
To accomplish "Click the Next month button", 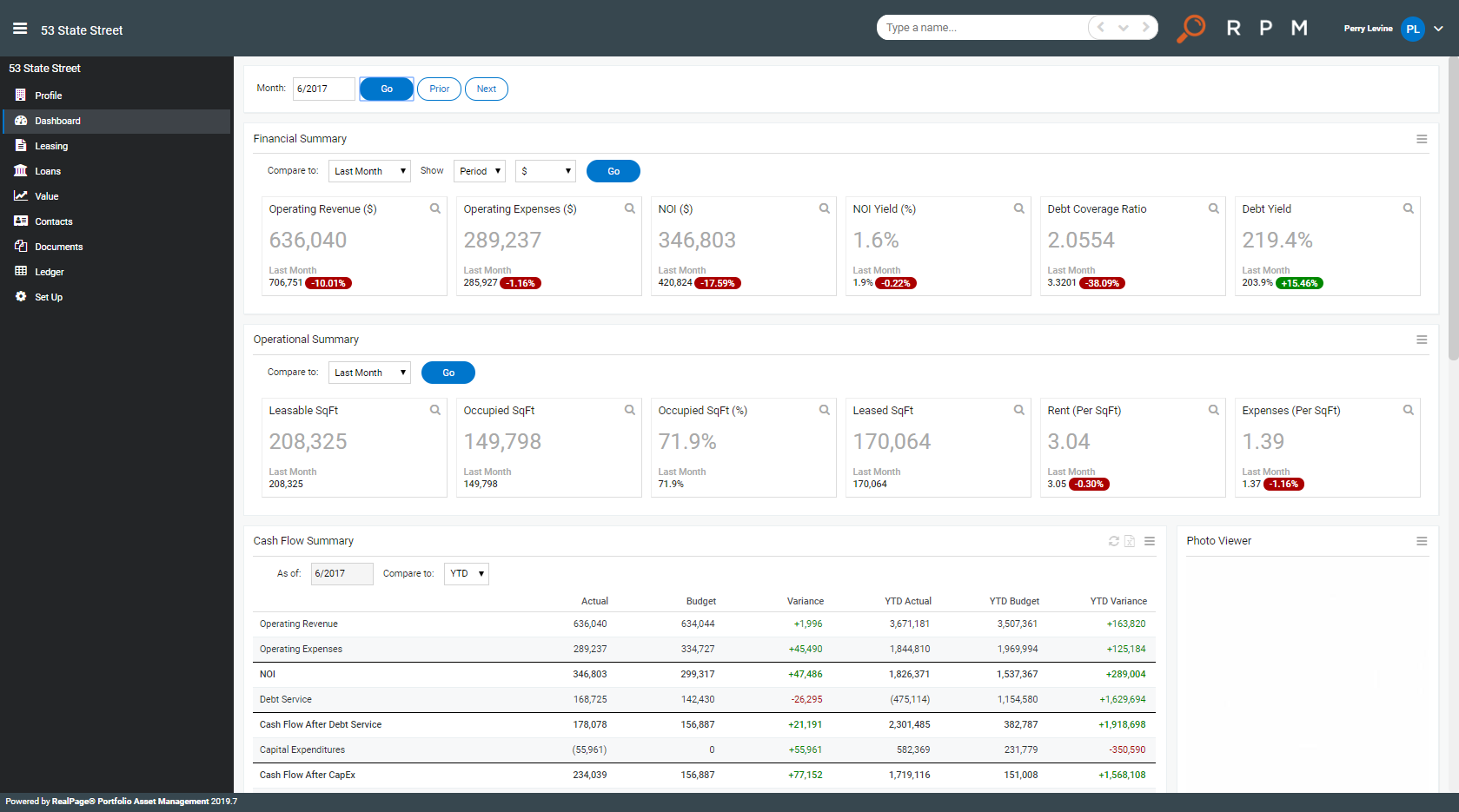I will (x=487, y=89).
